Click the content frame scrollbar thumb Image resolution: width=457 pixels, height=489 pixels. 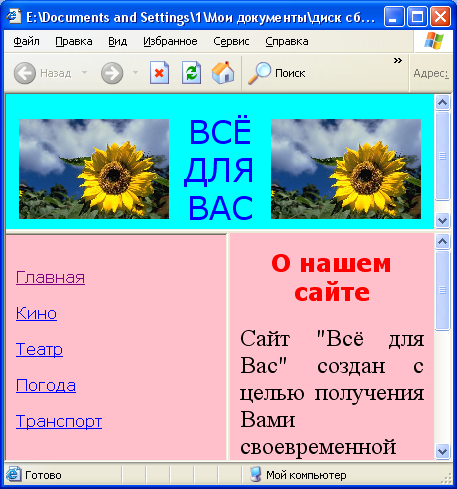coord(442,290)
